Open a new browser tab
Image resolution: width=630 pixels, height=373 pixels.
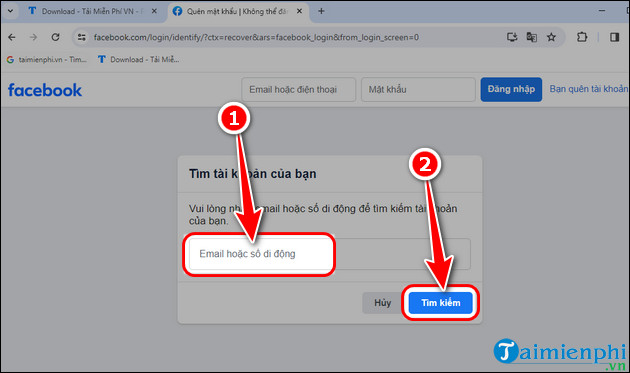(321, 11)
